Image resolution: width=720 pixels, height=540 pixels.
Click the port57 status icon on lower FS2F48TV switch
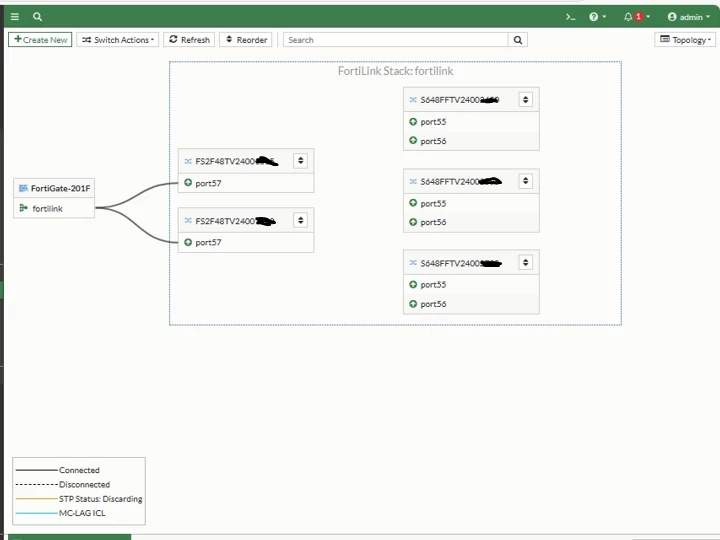tap(188, 242)
